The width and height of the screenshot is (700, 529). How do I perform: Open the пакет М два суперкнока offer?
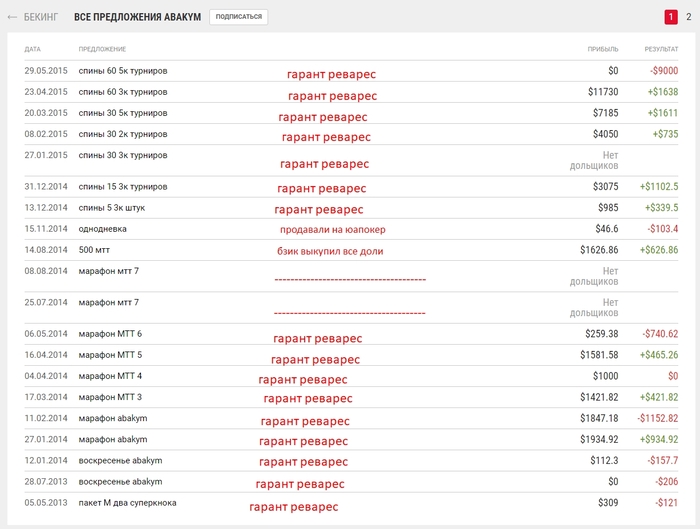coord(127,502)
